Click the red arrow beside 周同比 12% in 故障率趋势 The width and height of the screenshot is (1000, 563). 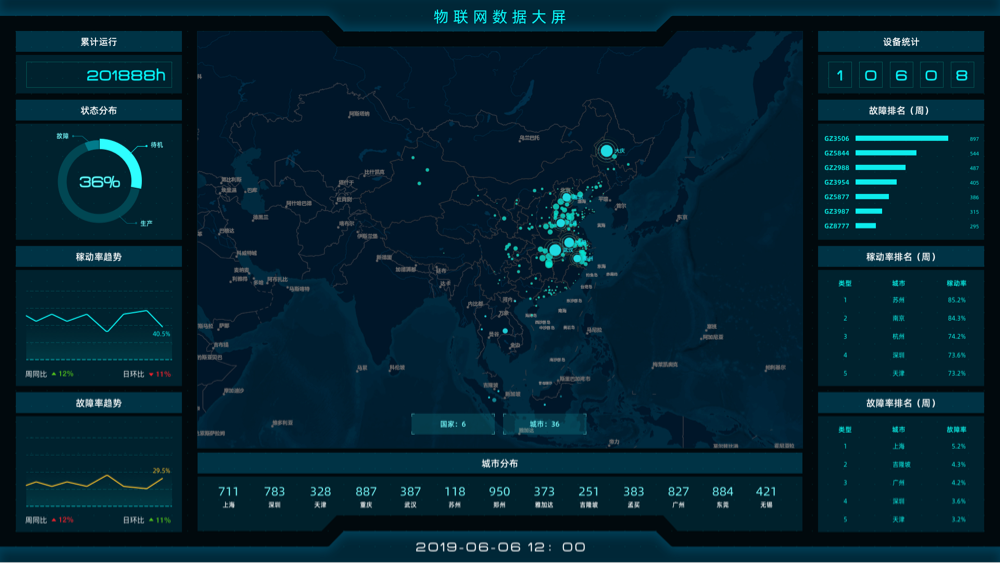[x=54, y=520]
